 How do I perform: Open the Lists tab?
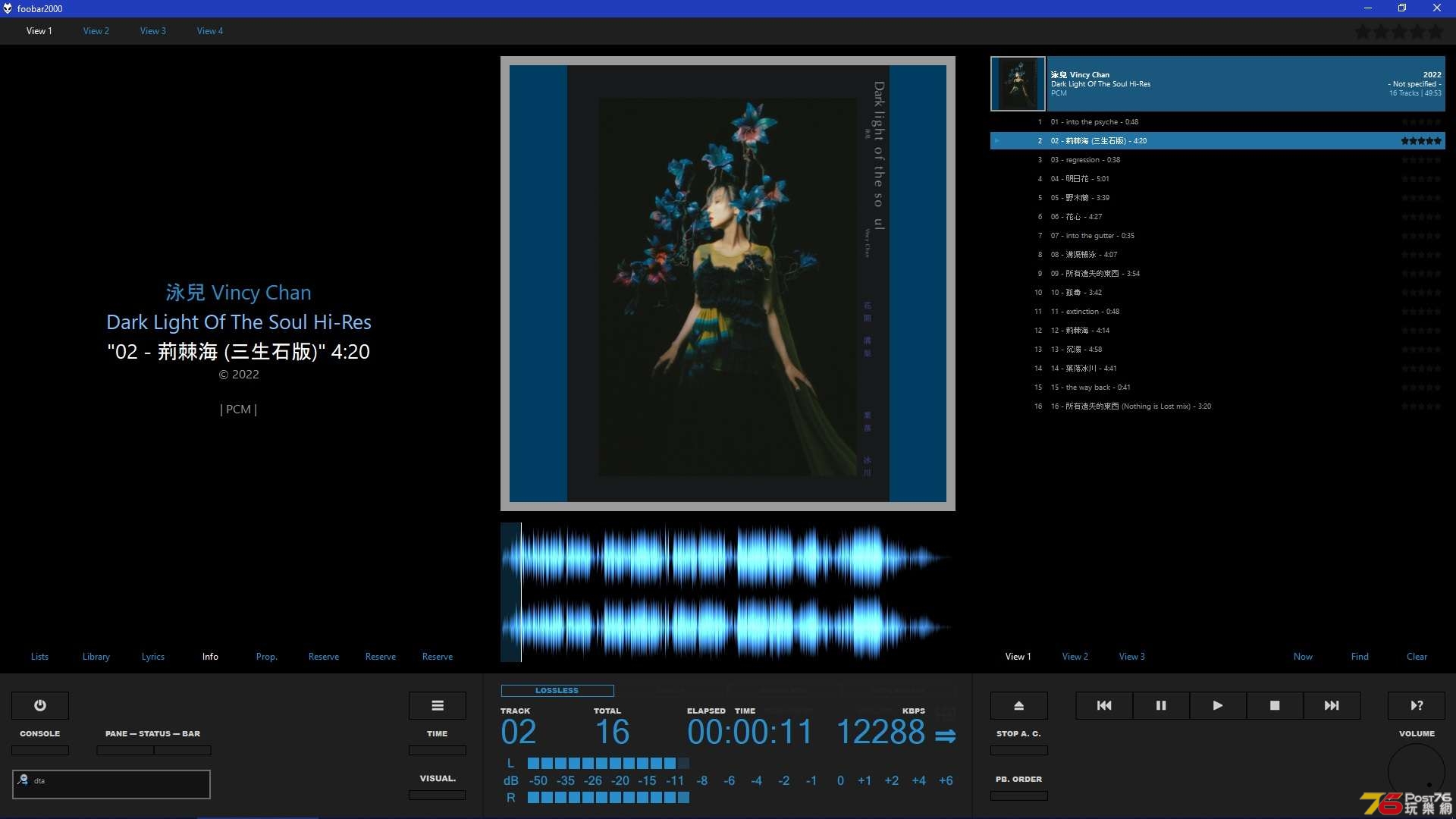click(39, 657)
